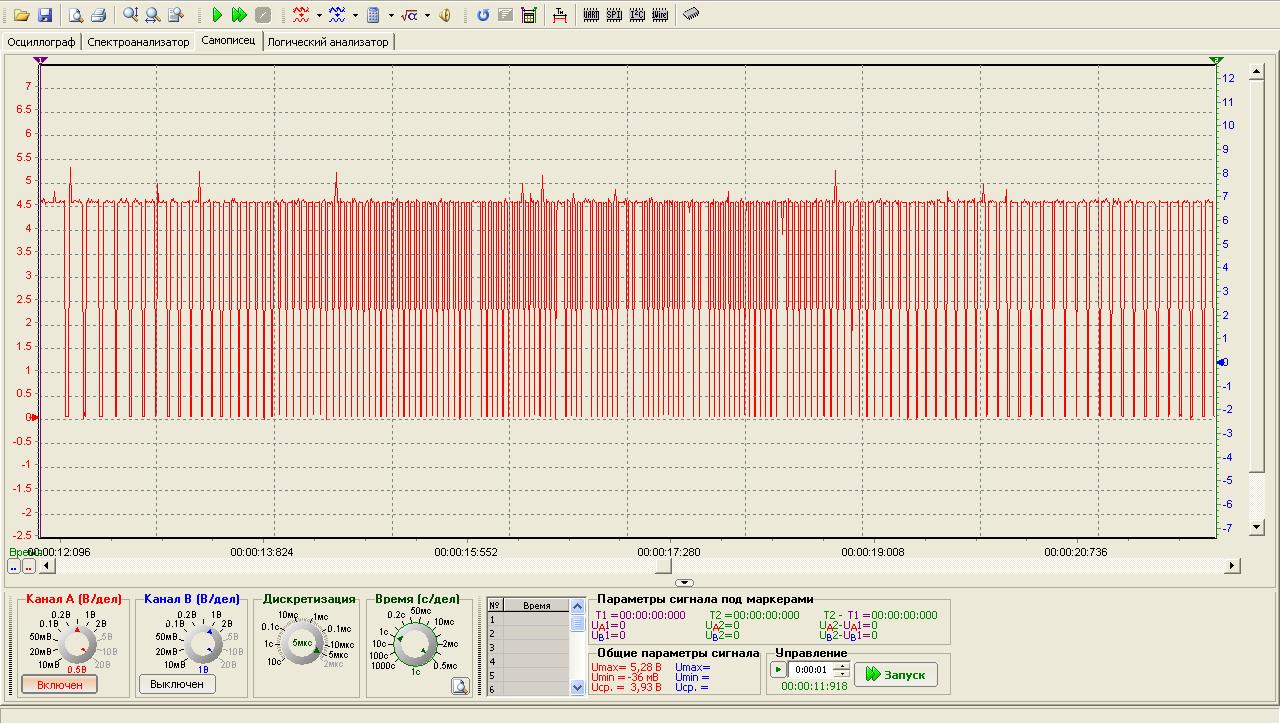The image size is (1280, 724).
Task: Decrease time with spinner down arrow
Action: pos(841,674)
